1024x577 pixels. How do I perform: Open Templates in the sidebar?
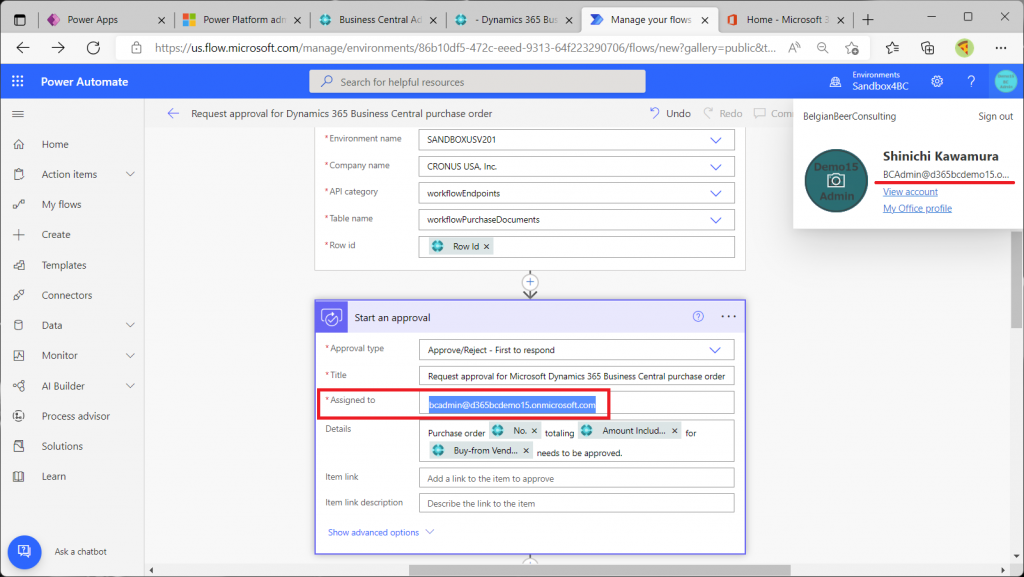coord(64,265)
